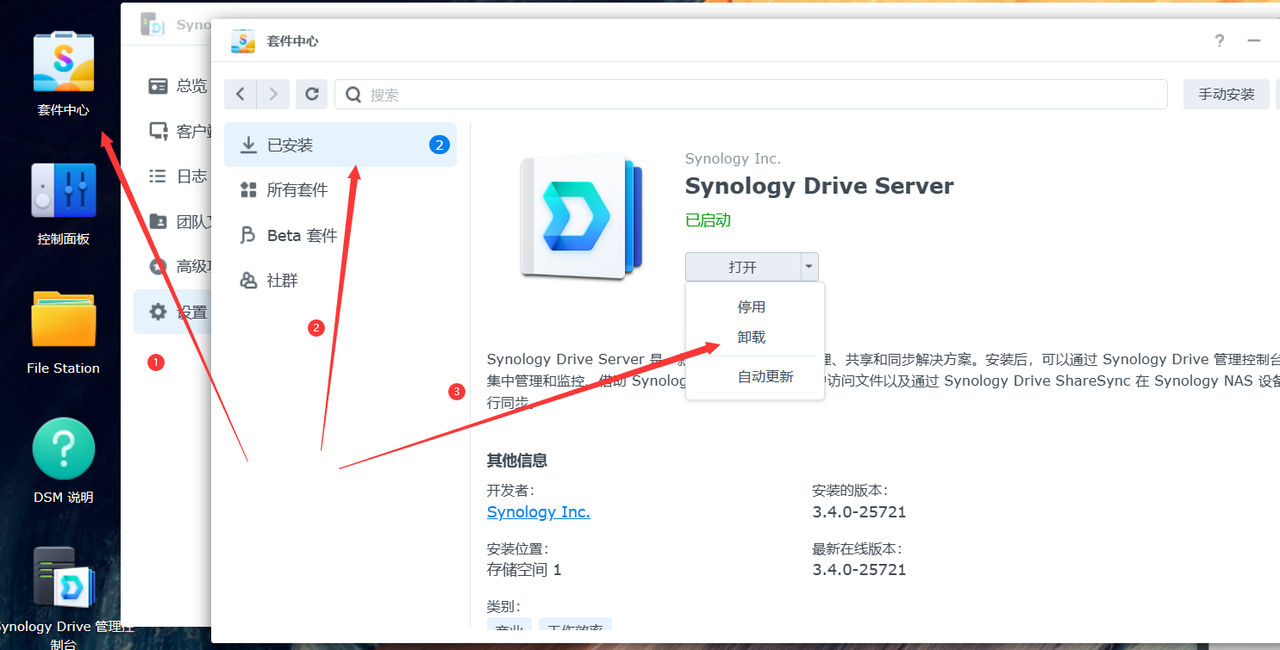1280x650 pixels.
Task: Toggle the dropdown arrow beside 打开
Action: coord(810,267)
